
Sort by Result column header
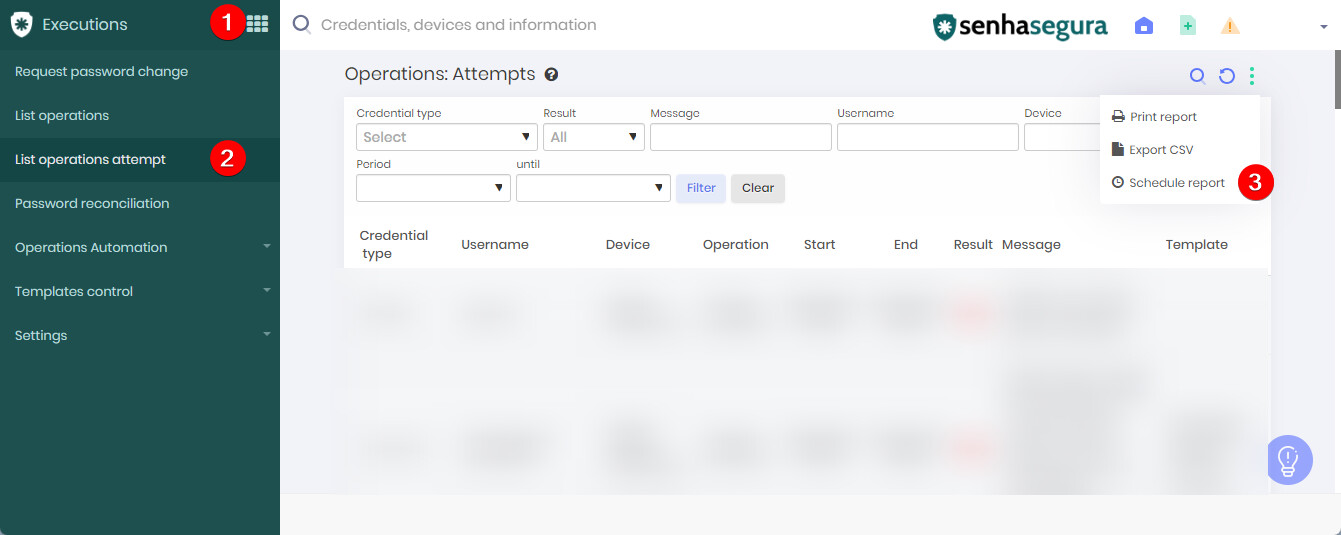pyautogui.click(x=973, y=245)
